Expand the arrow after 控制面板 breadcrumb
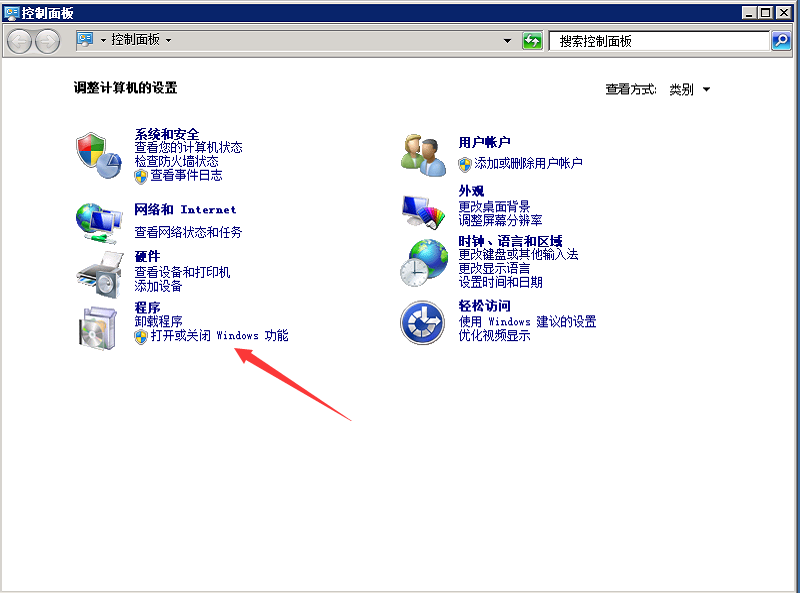800x593 pixels. coord(168,40)
